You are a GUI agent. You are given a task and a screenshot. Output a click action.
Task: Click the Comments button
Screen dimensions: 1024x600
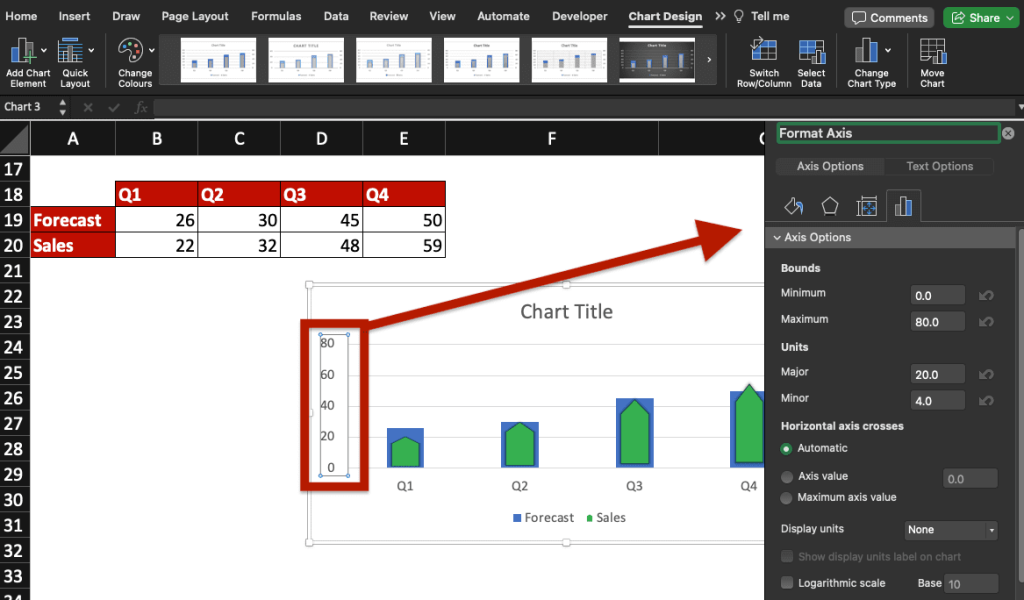[x=888, y=17]
